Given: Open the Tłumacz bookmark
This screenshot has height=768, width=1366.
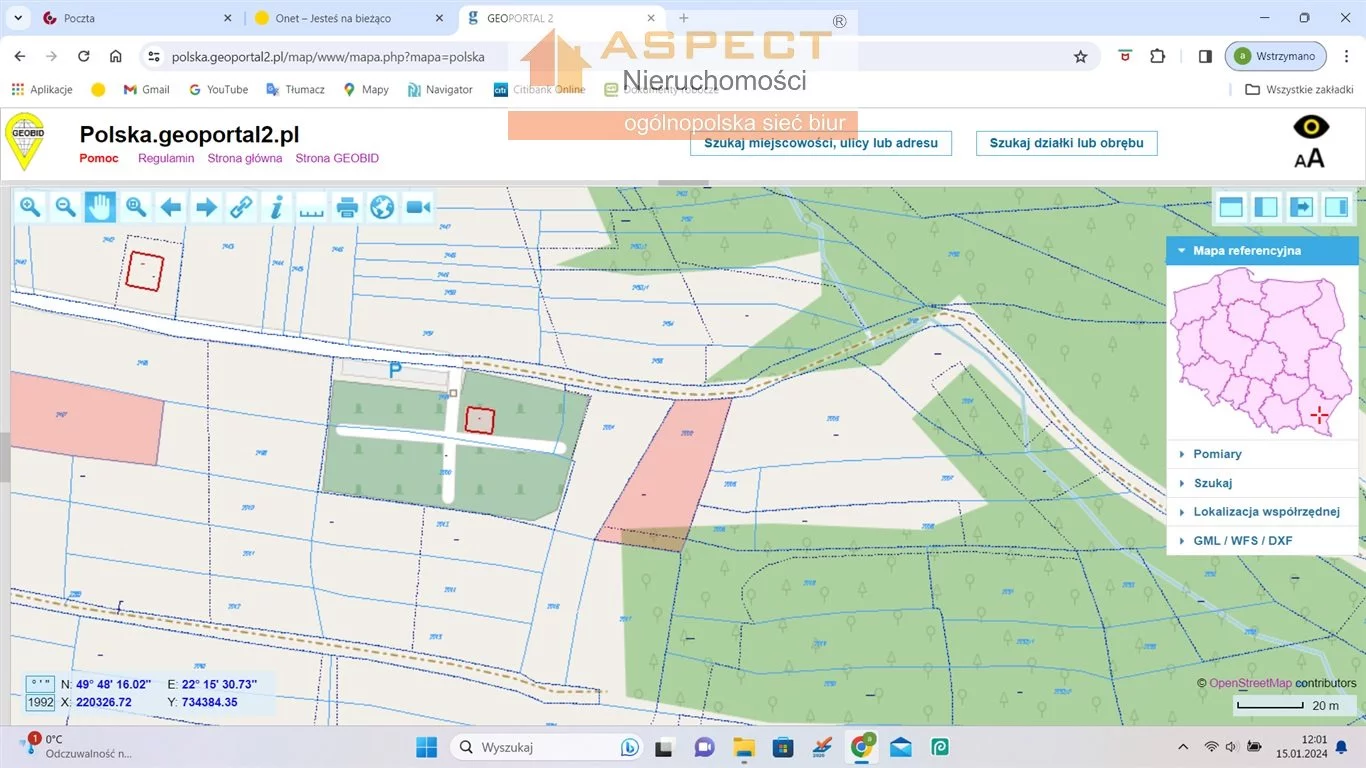Looking at the screenshot, I should 295,89.
